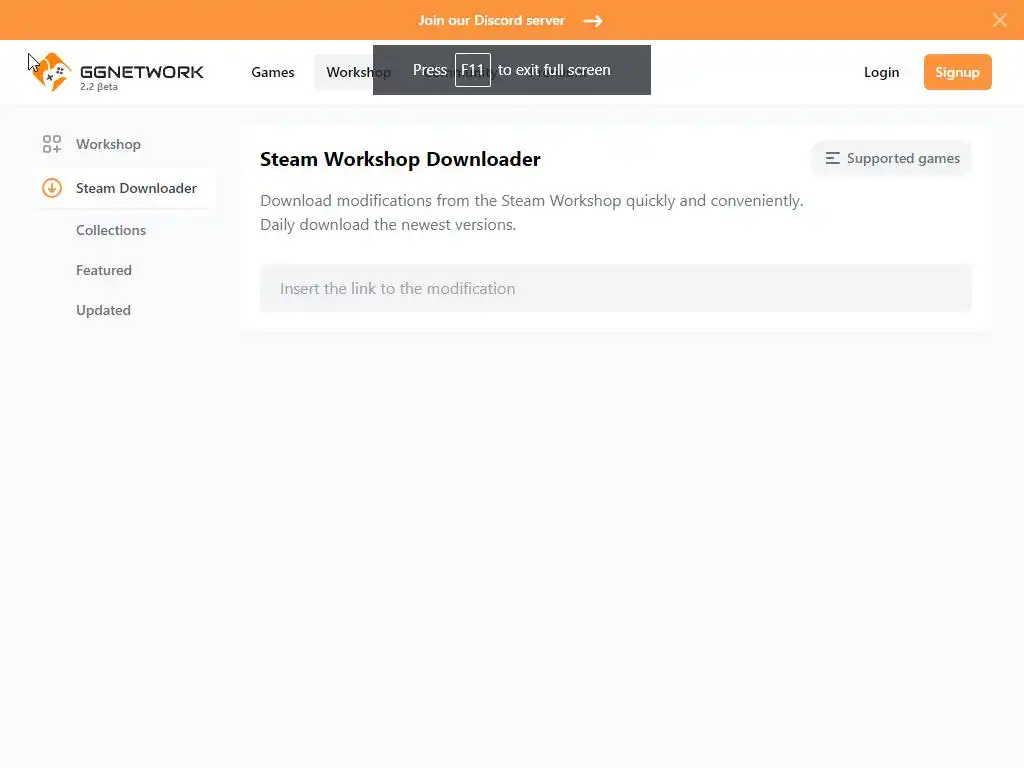Click the GGNETWORK brand name text
1024x768 pixels.
click(142, 71)
